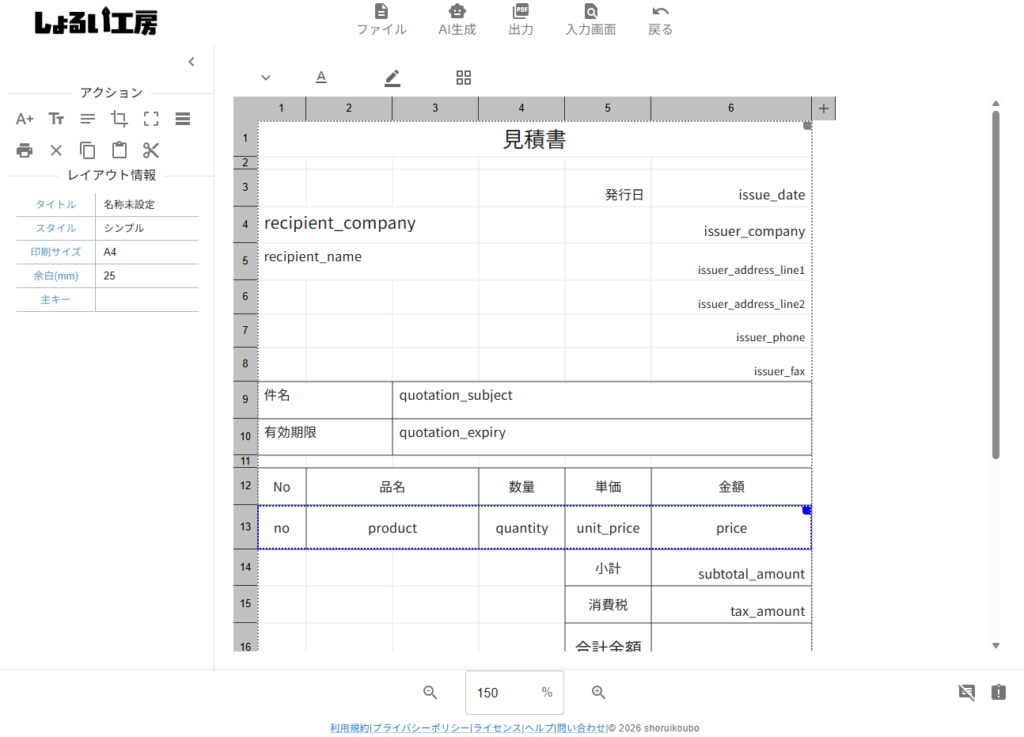Screen dimensions: 1024x737
Task: Click the printer icon
Action: click(25, 151)
